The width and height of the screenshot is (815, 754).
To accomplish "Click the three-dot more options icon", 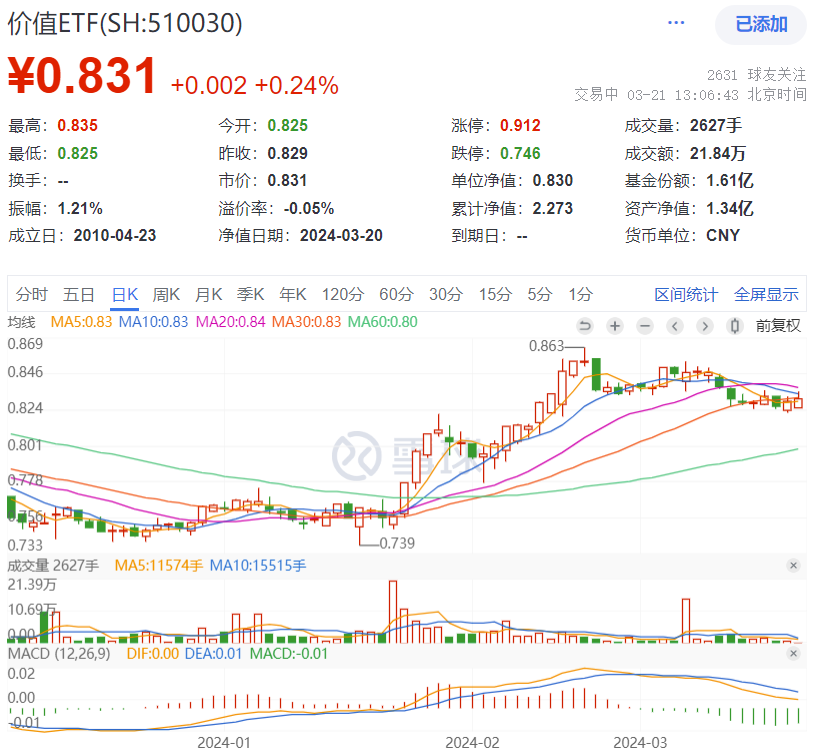I will click(x=675, y=22).
